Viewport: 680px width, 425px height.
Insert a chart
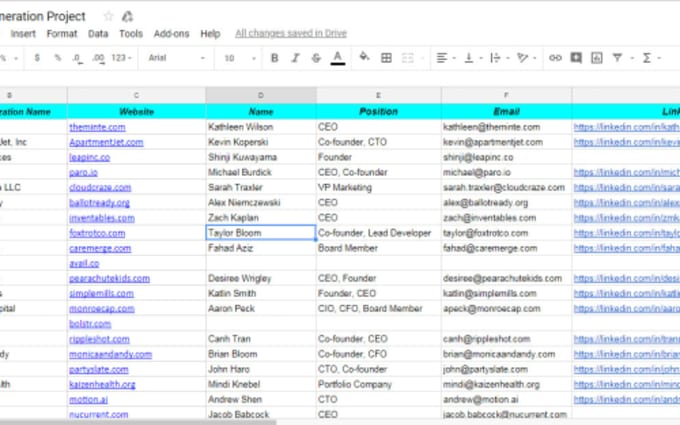click(597, 58)
